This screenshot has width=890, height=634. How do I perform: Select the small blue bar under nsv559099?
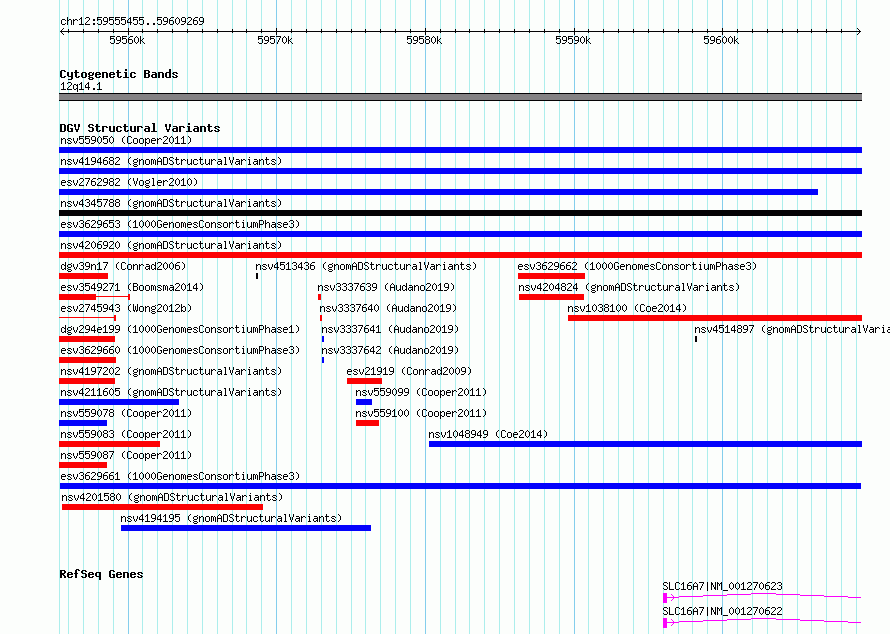tap(364, 402)
